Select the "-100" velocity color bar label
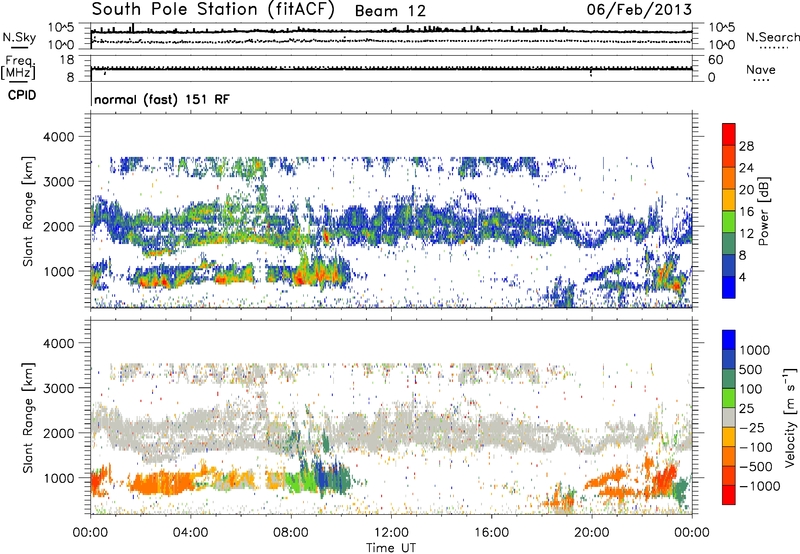 tap(756, 447)
